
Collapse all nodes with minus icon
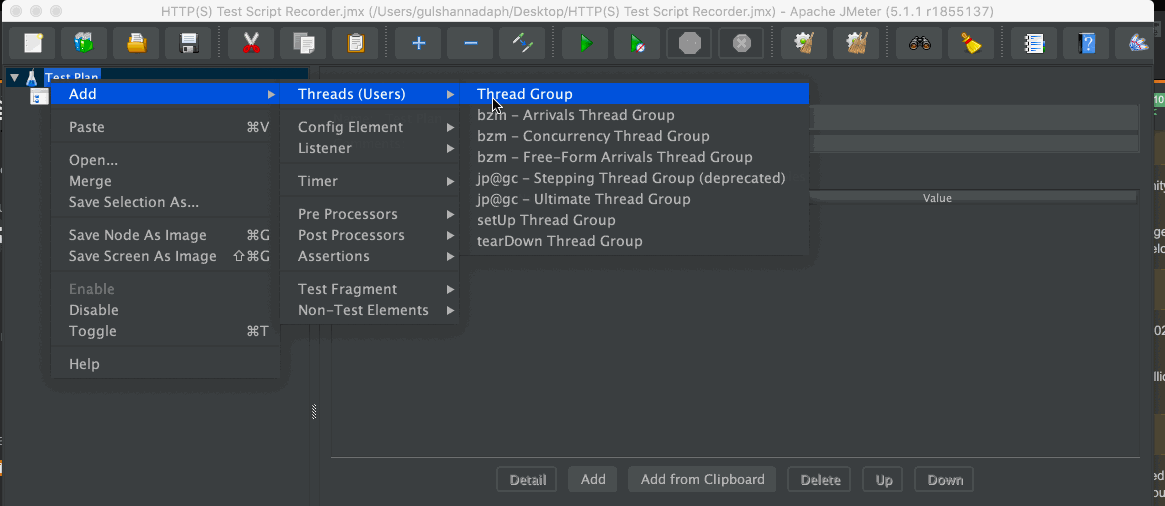coord(470,43)
